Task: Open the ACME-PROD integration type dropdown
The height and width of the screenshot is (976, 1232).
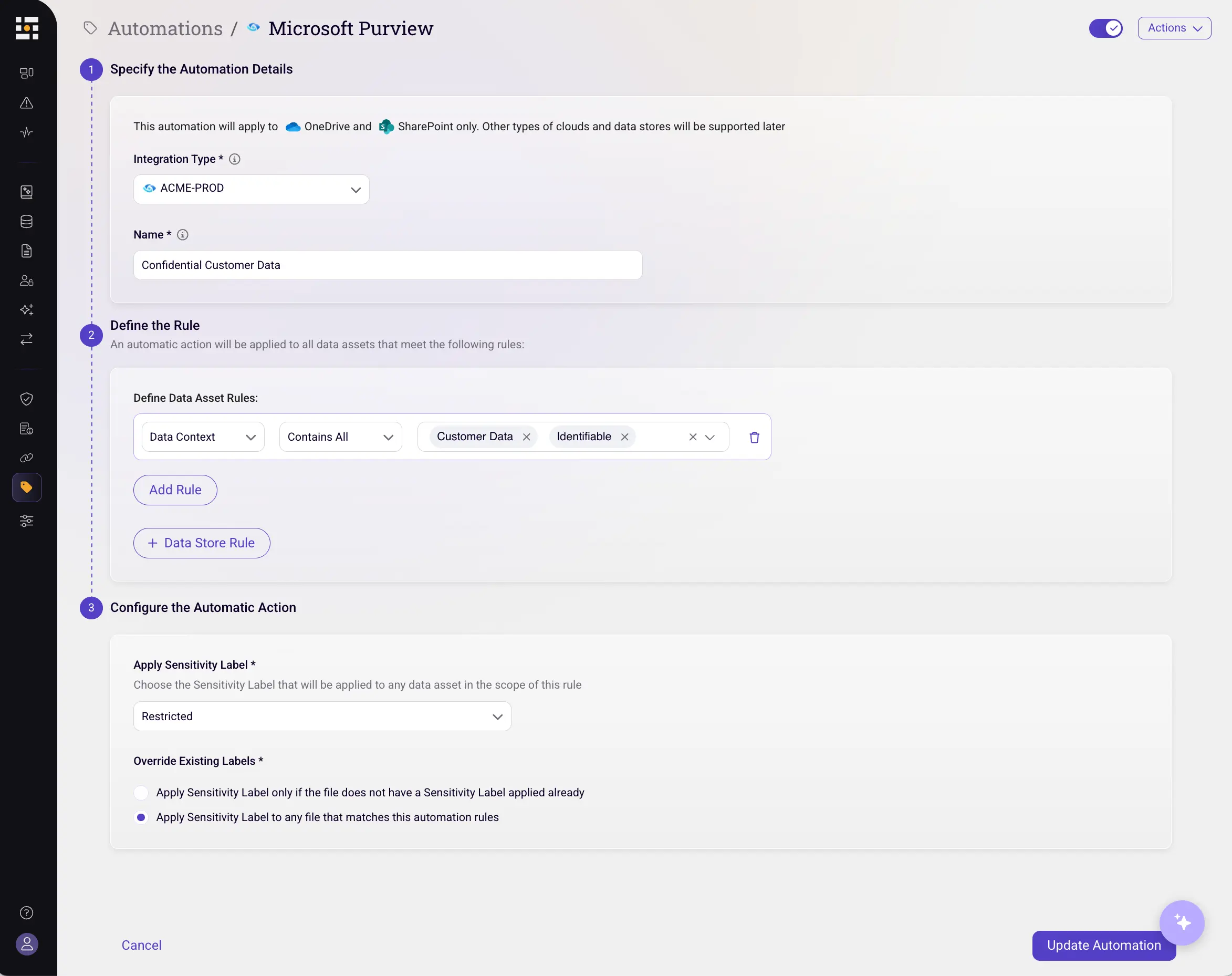Action: coord(252,189)
